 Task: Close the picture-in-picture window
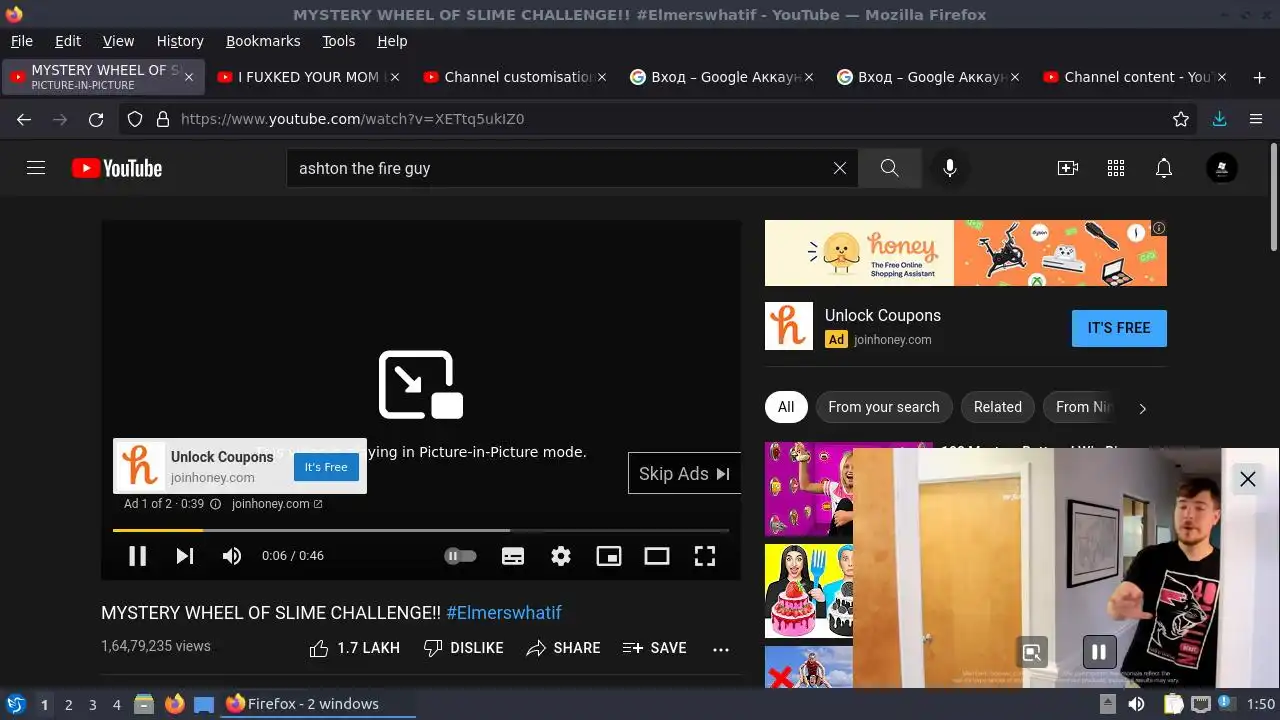(1248, 479)
